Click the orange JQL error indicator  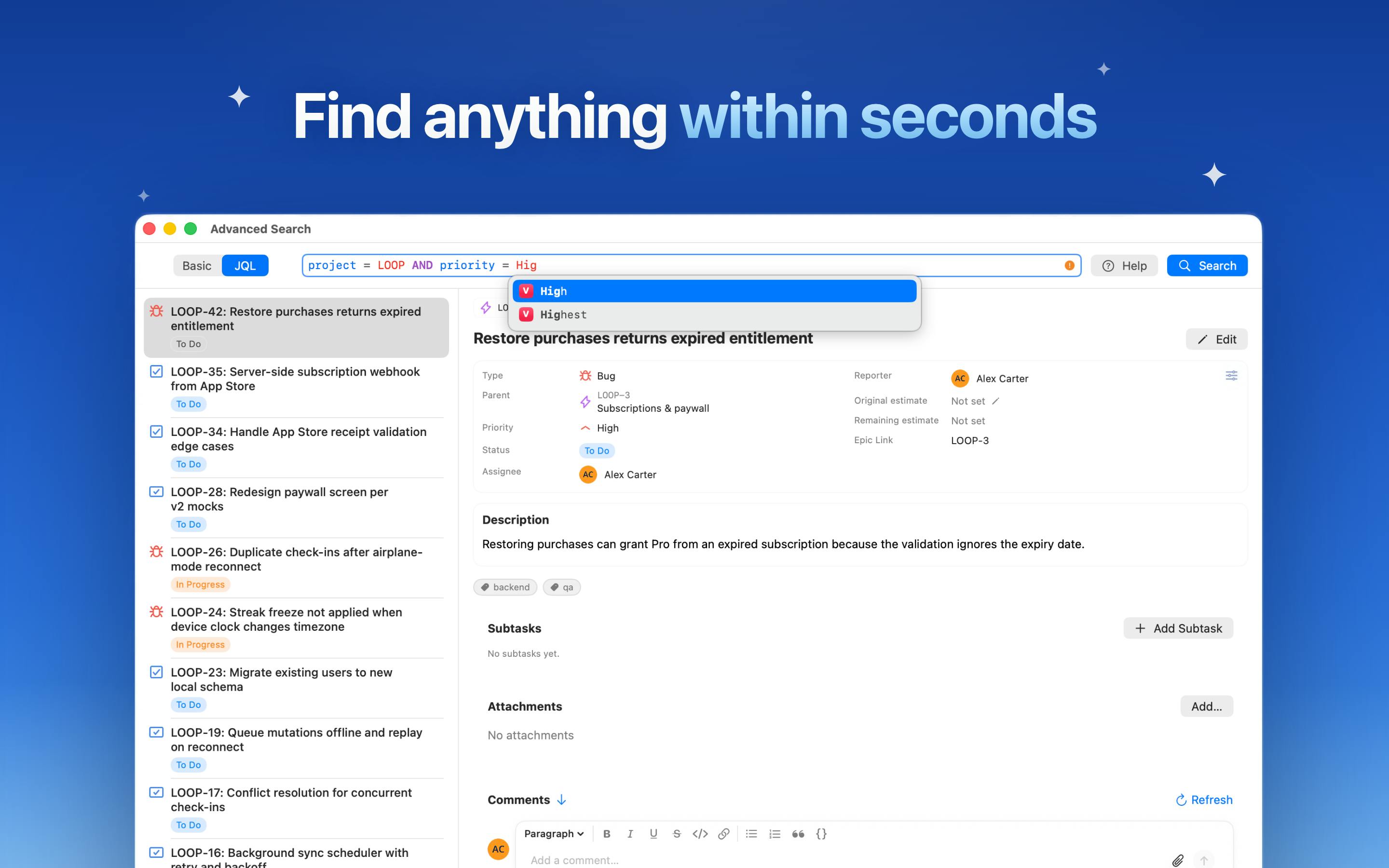(x=1069, y=265)
